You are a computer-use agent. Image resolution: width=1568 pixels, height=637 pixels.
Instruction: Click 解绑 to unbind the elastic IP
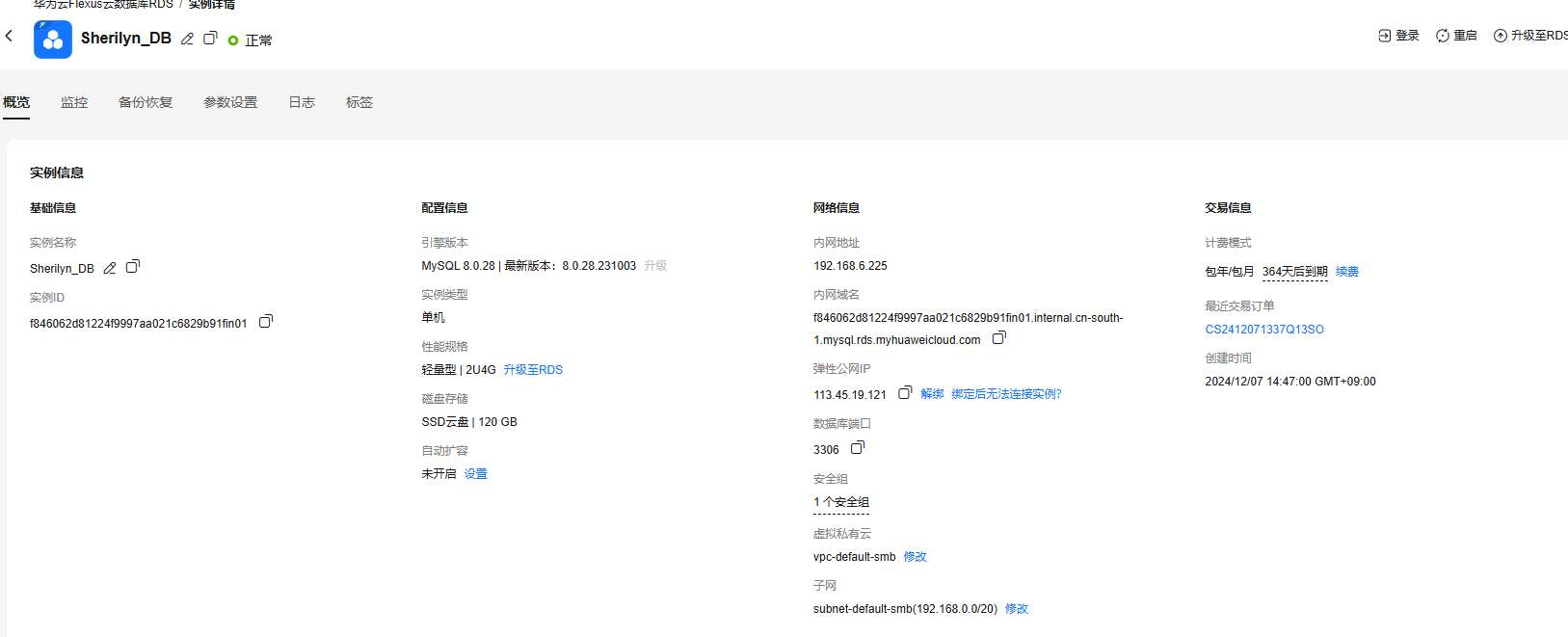coord(932,394)
